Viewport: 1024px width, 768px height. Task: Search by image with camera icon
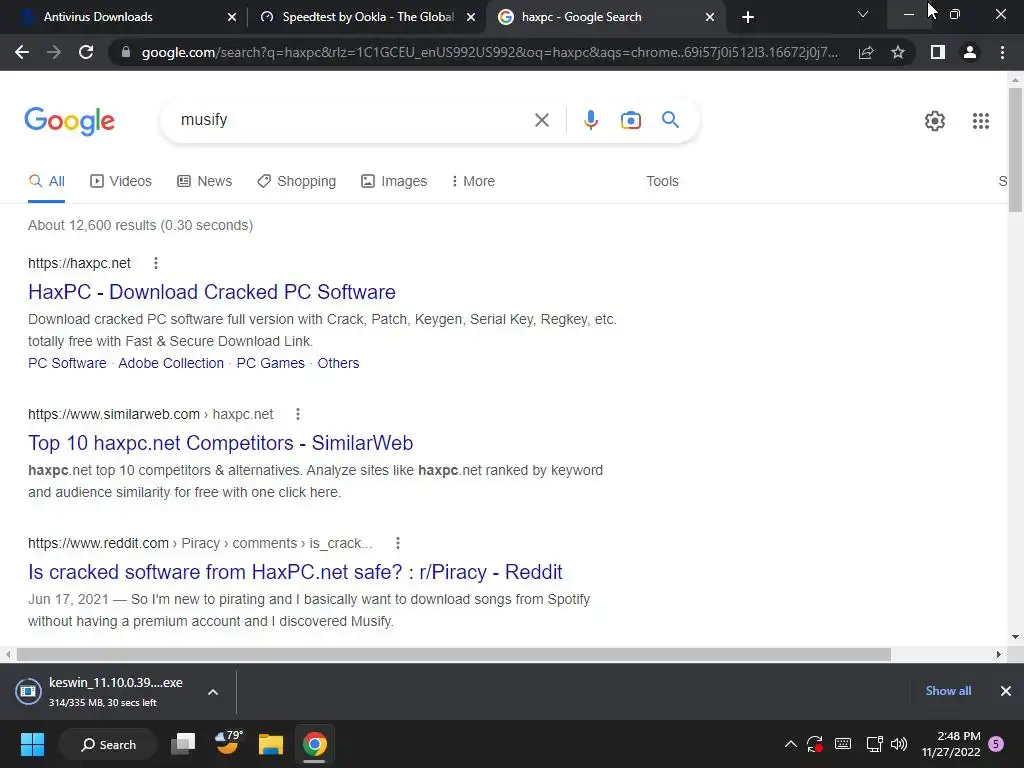[630, 120]
